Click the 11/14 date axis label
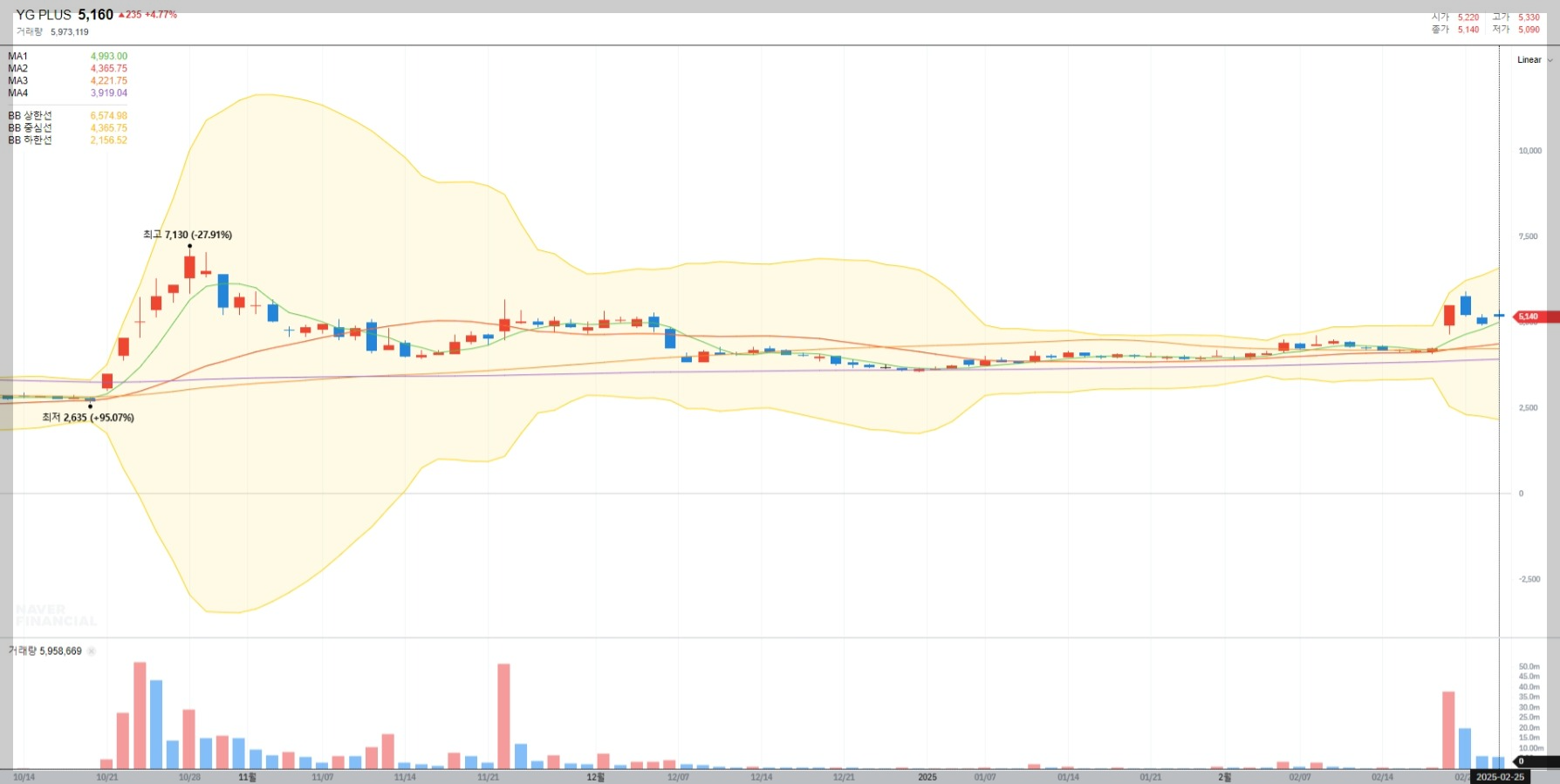 tap(405, 777)
